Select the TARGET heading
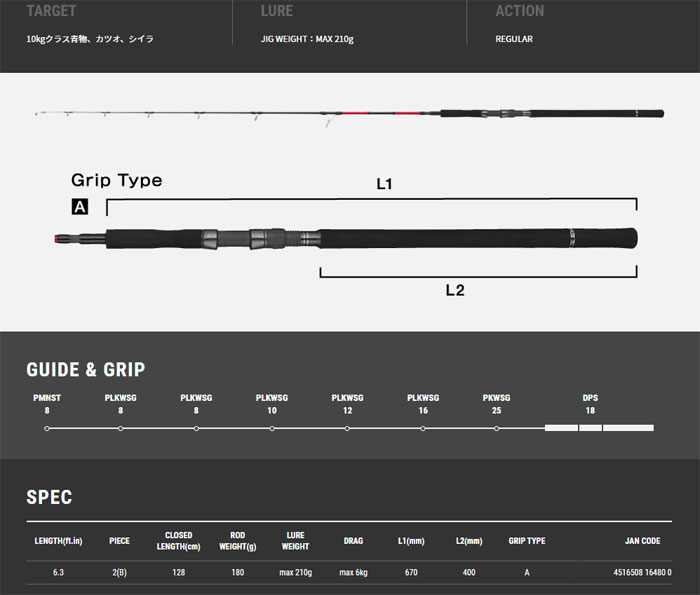This screenshot has width=700, height=595. pos(51,11)
